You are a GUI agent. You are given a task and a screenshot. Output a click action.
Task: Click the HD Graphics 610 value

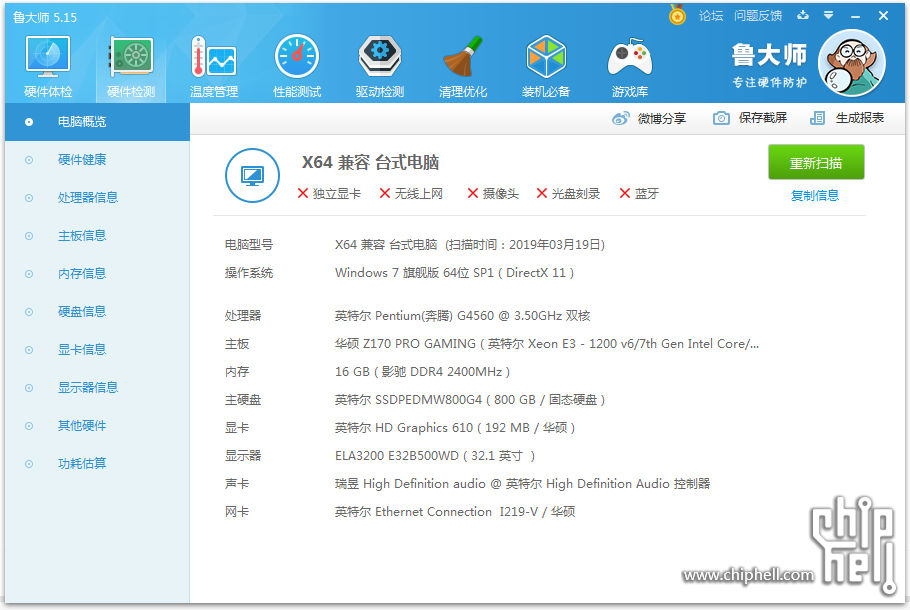(455, 428)
